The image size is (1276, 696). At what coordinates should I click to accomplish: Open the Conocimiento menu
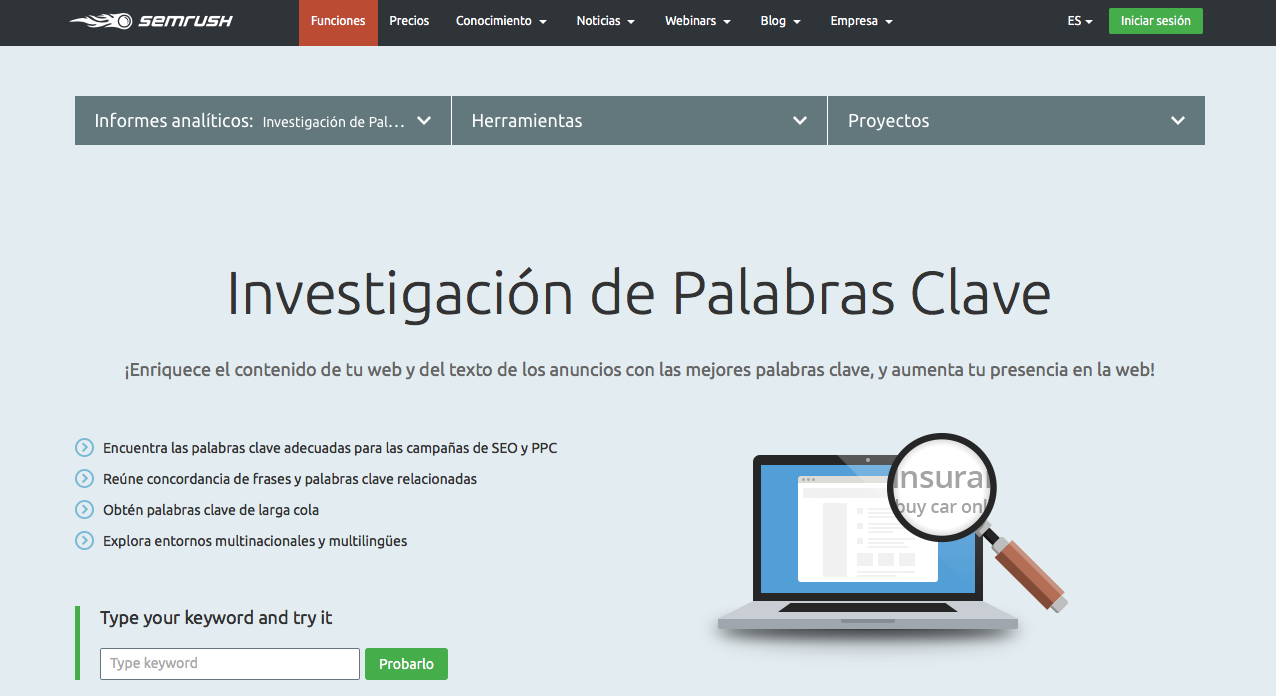(501, 20)
